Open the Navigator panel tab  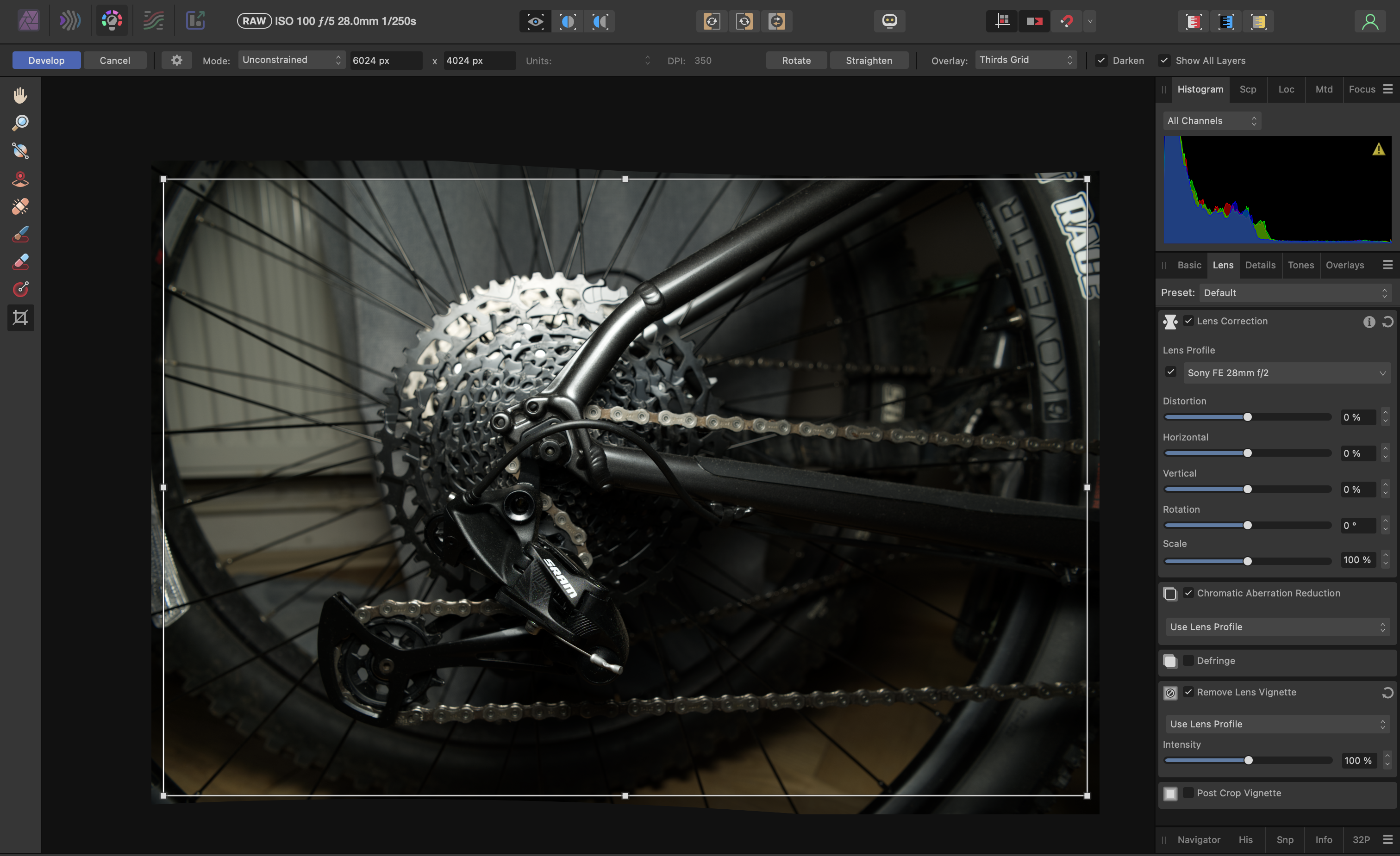click(1198, 839)
